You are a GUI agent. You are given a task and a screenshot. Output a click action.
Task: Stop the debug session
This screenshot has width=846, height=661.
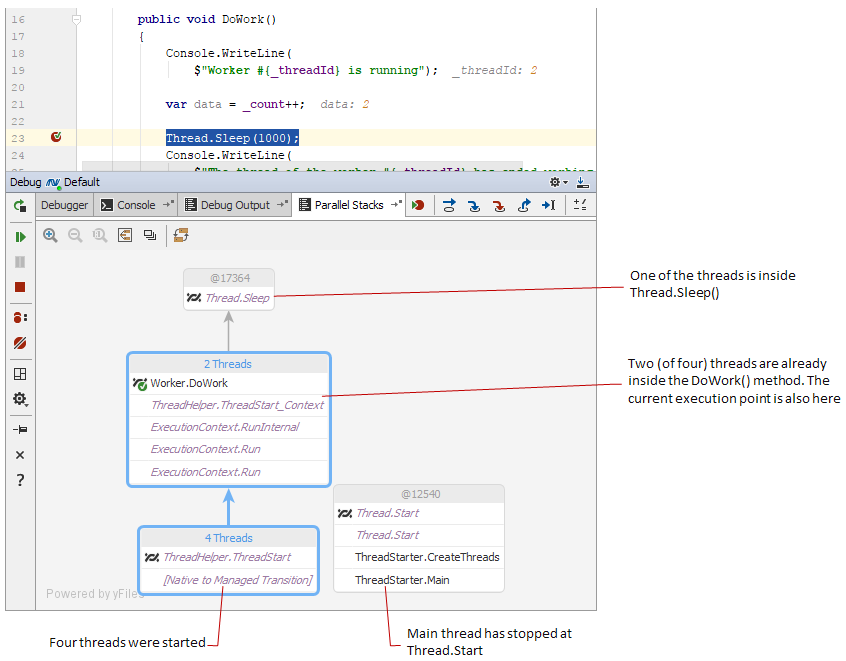click(20, 287)
